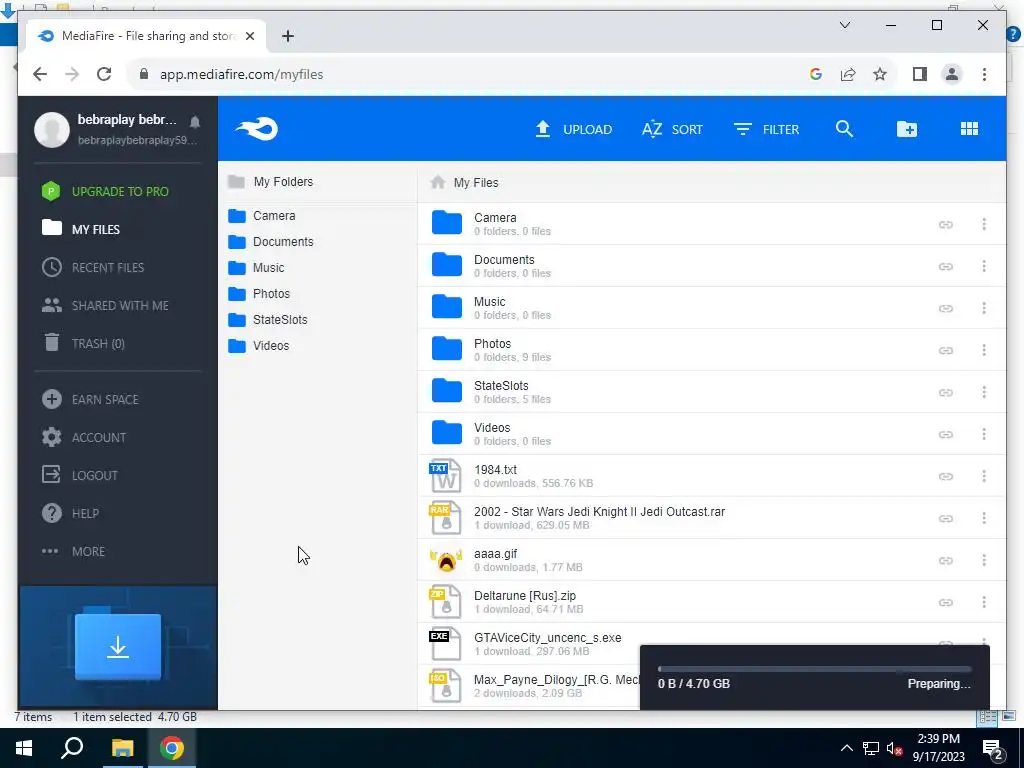Viewport: 1024px width, 768px height.
Task: Click the notification bell beside username
Action: (x=195, y=122)
